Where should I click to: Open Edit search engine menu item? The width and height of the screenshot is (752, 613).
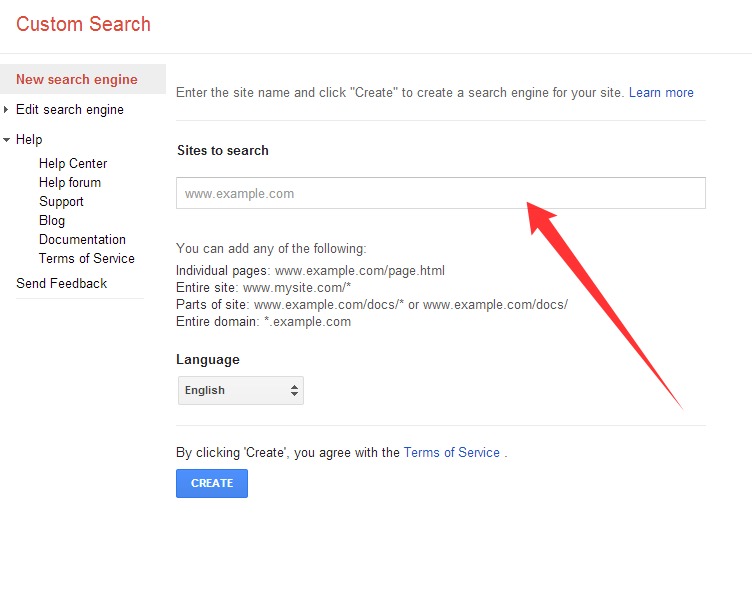[x=70, y=110]
